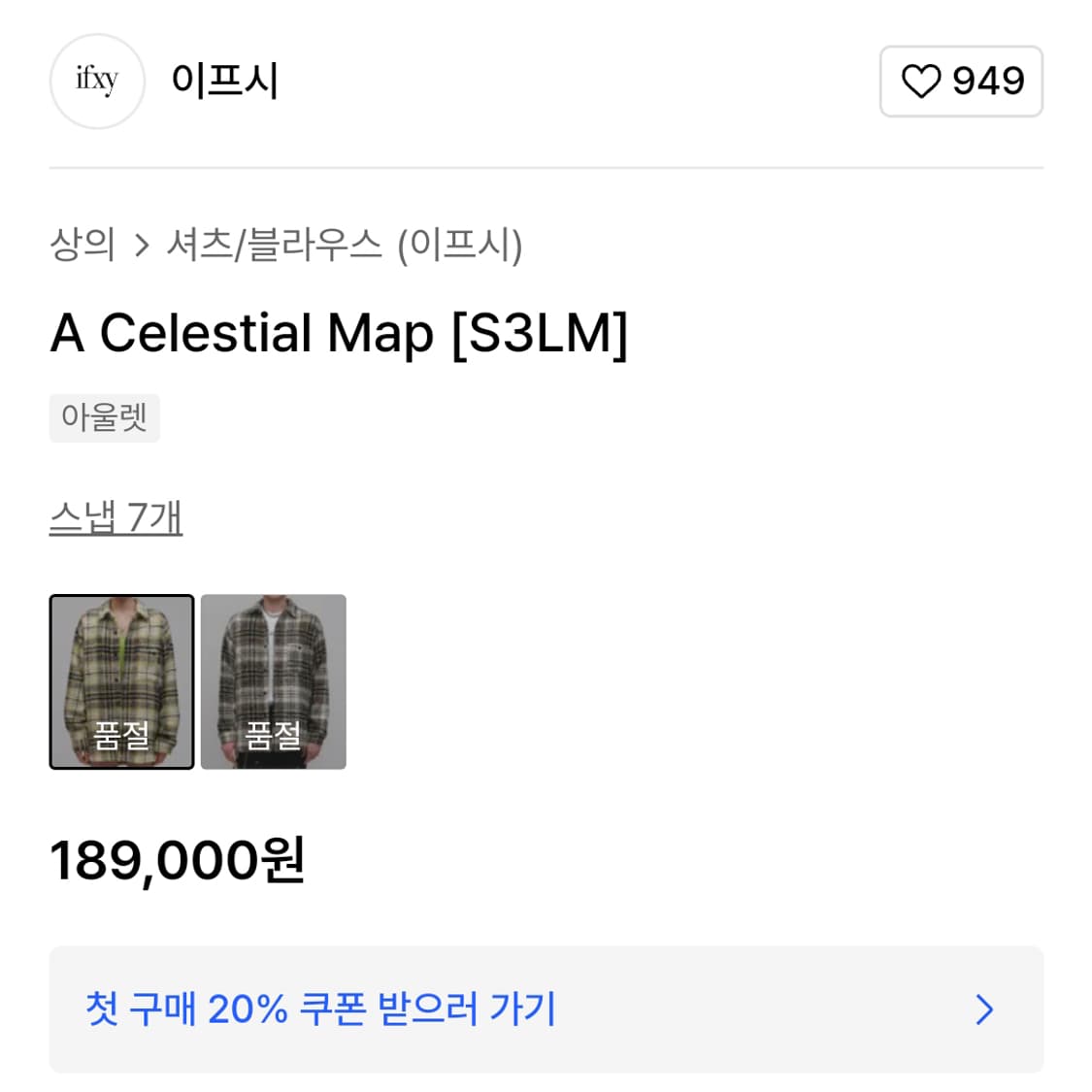Go to 상의 category breadcrumb
The width and height of the screenshot is (1092, 1092).
click(x=83, y=245)
